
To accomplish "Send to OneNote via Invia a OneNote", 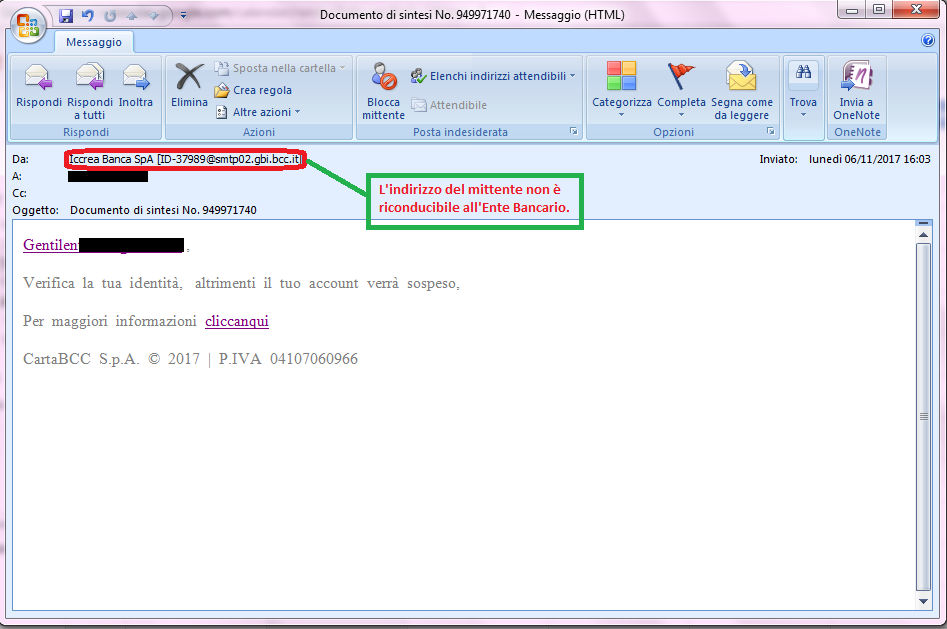I will [856, 91].
